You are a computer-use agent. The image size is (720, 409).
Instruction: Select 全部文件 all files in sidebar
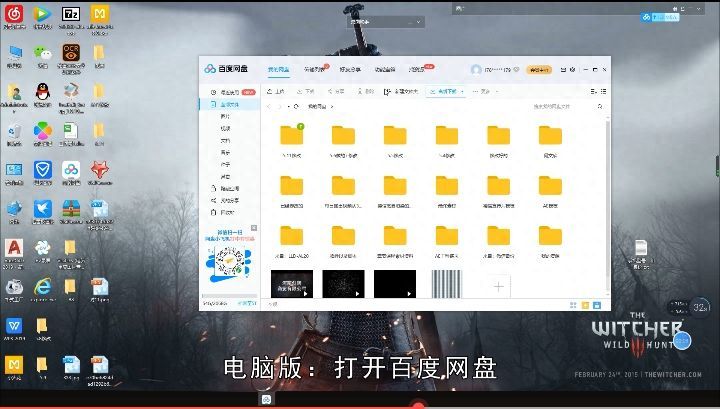coord(230,105)
